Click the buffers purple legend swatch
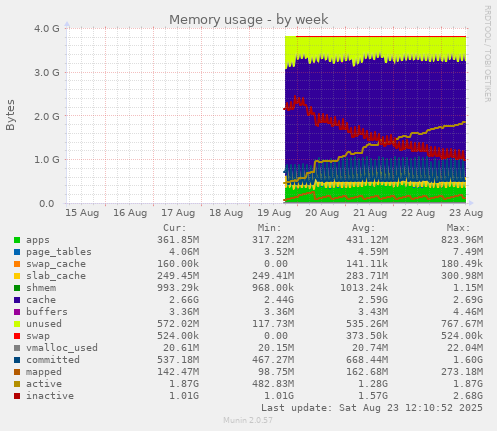The height and width of the screenshot is (431, 497). [17, 312]
